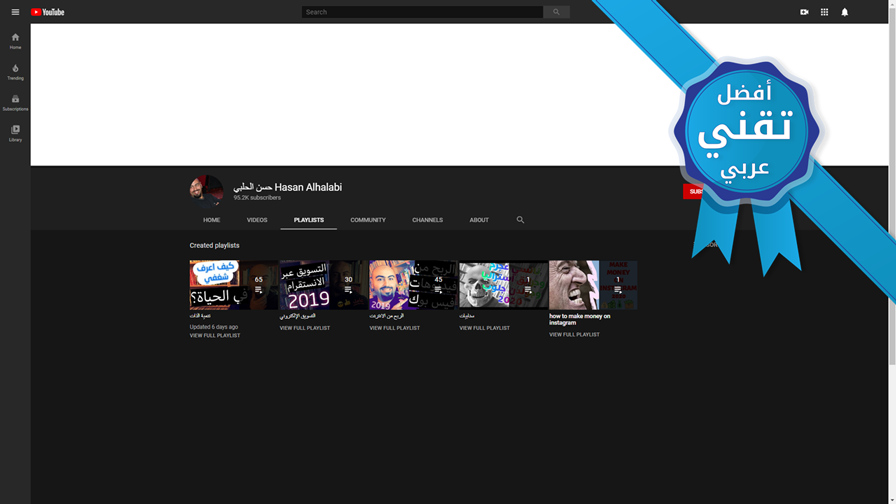This screenshot has width=896, height=504.
Task: Click the Search input field
Action: point(422,12)
